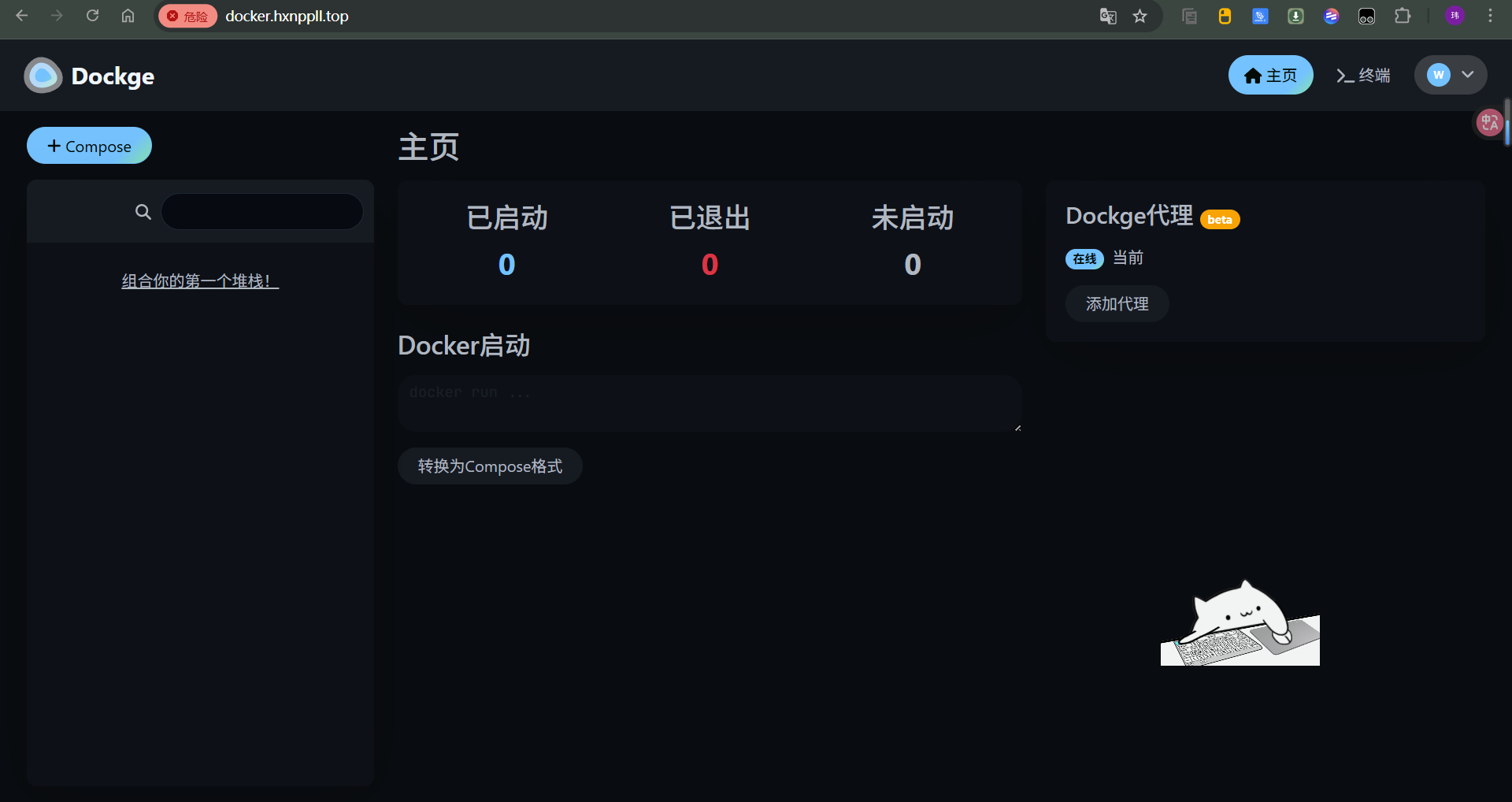Click the 已启动 label
The height and width of the screenshot is (802, 1512).
click(506, 218)
